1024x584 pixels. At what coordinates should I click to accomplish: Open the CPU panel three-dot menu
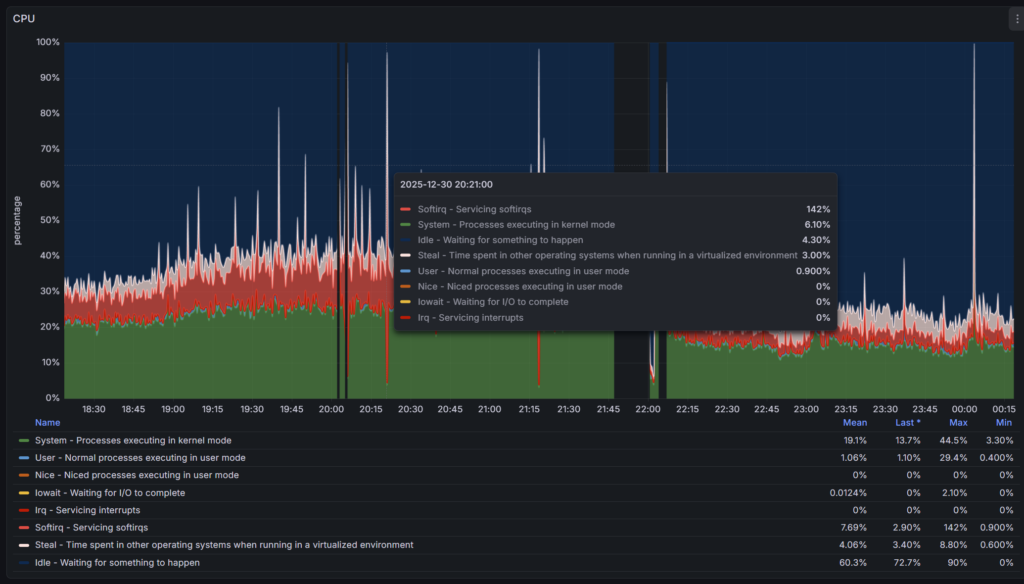click(1016, 19)
